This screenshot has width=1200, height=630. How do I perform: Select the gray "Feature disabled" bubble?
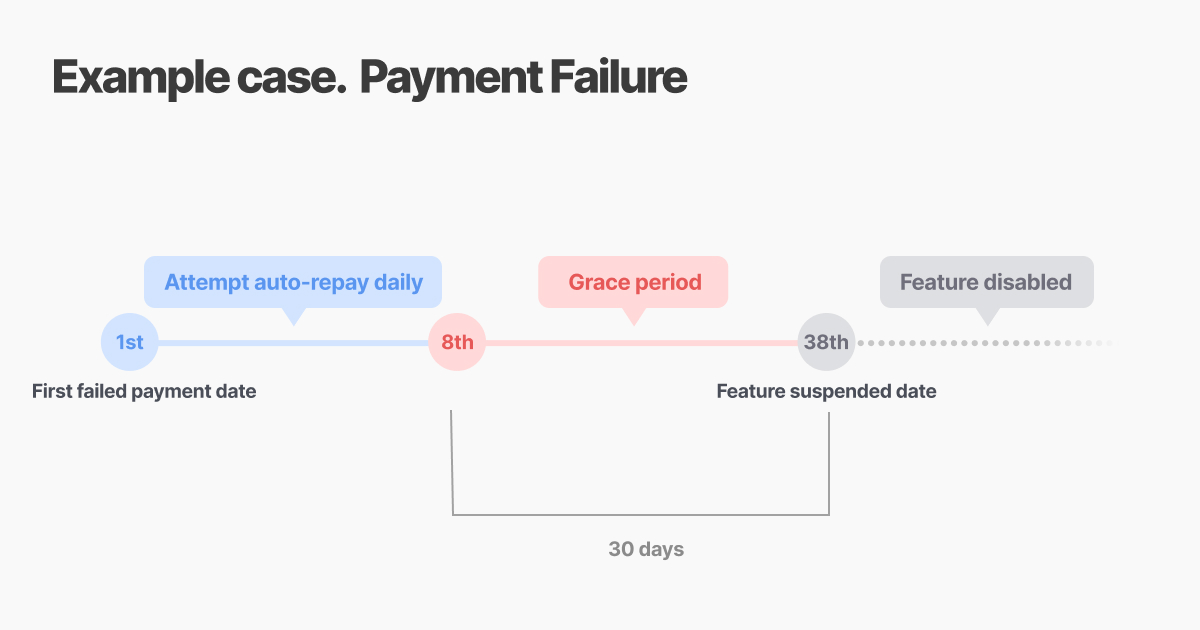point(986,282)
